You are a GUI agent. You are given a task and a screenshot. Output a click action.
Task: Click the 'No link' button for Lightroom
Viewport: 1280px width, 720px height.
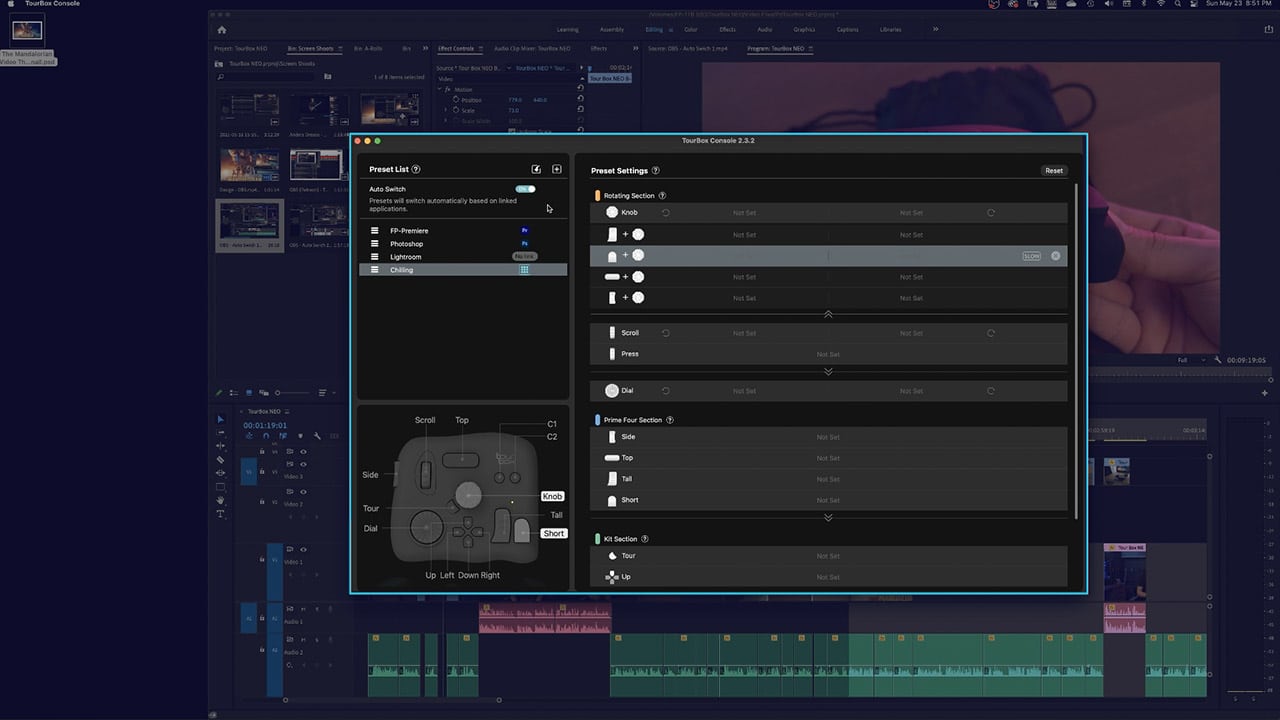[x=524, y=257]
